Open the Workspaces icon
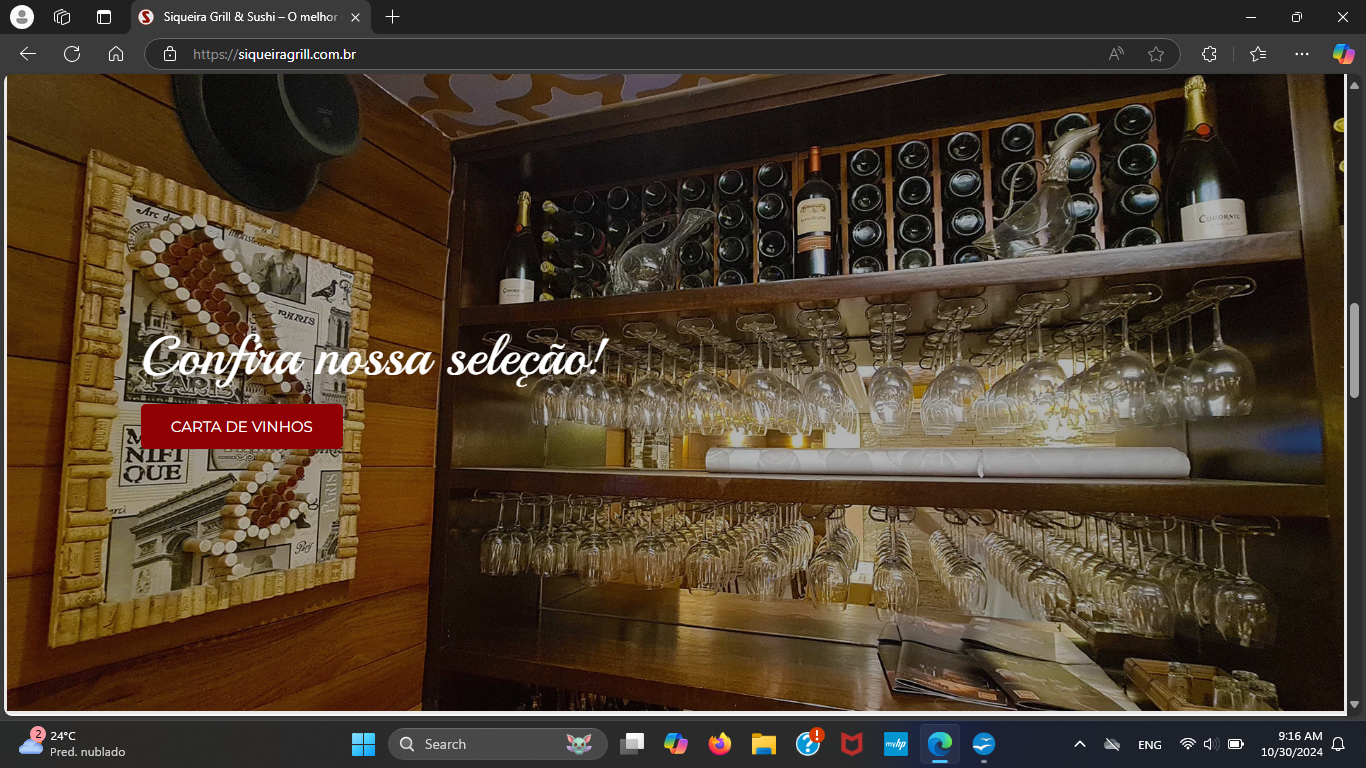This screenshot has width=1366, height=768. [62, 17]
